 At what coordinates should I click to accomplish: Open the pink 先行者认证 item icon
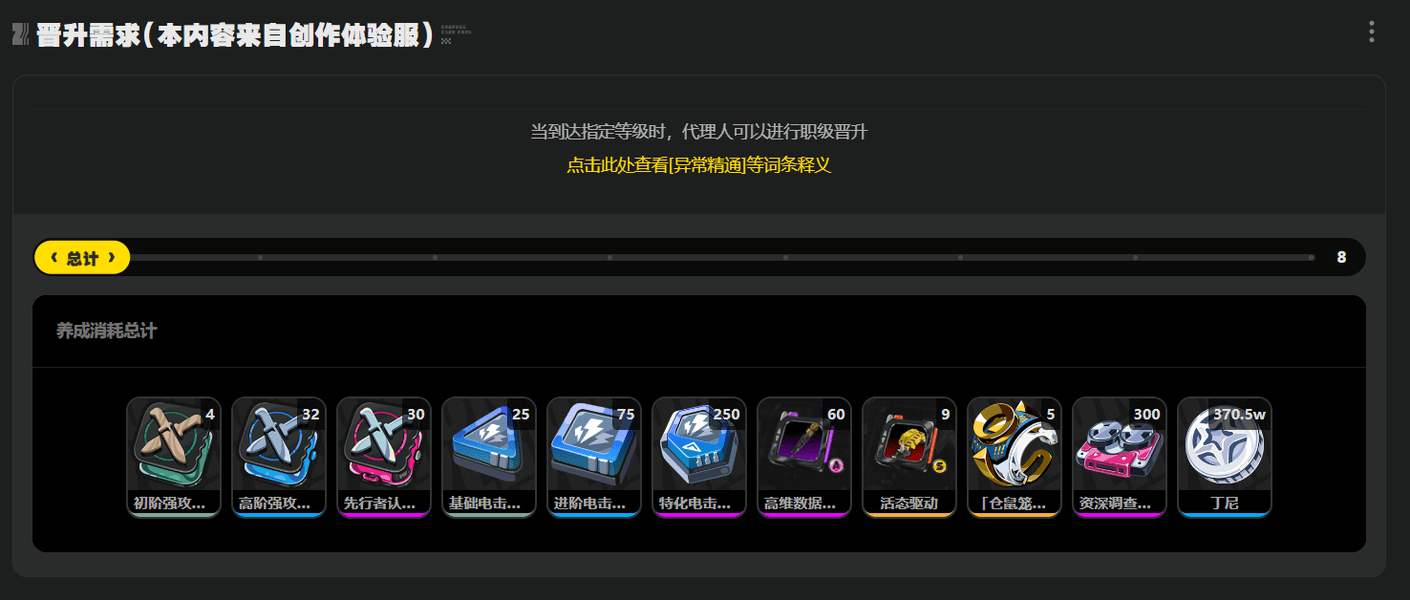pos(384,457)
